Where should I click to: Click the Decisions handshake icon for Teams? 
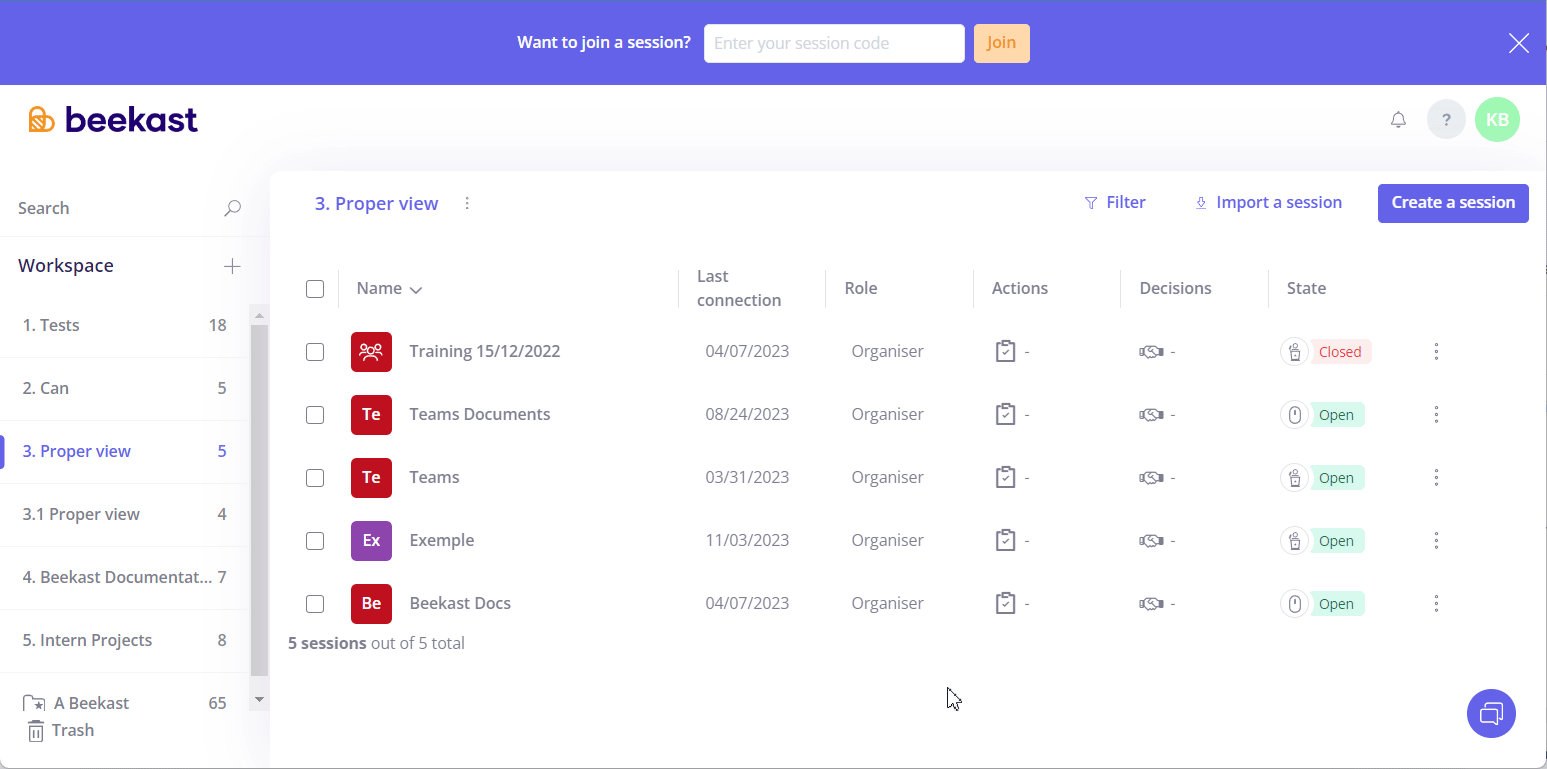pyautogui.click(x=1151, y=477)
